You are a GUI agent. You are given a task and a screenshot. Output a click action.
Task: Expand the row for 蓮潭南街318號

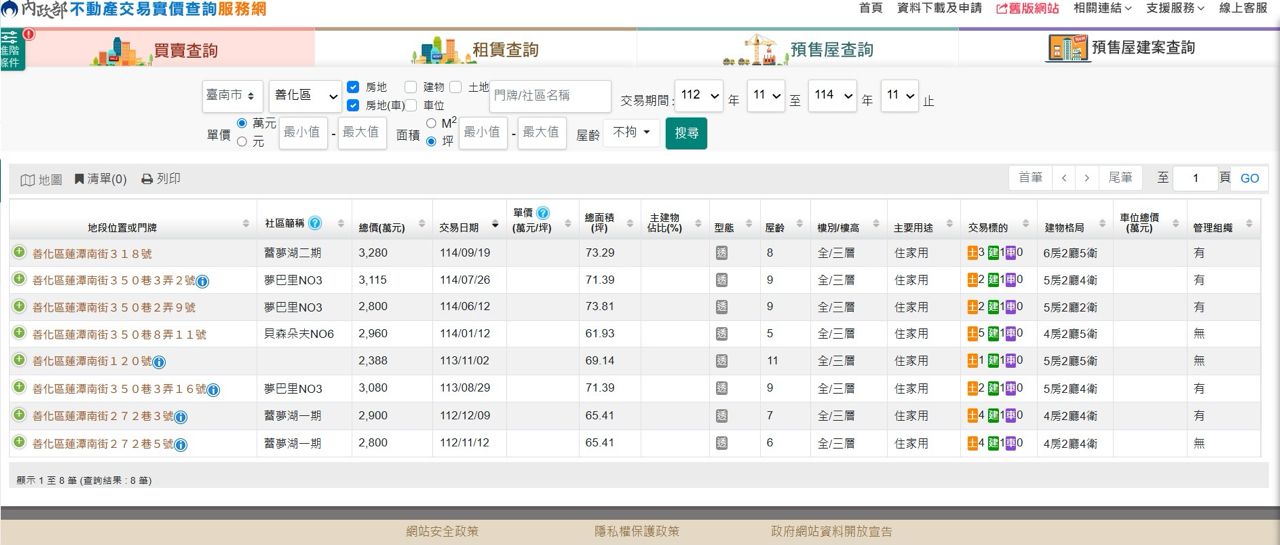point(19,253)
